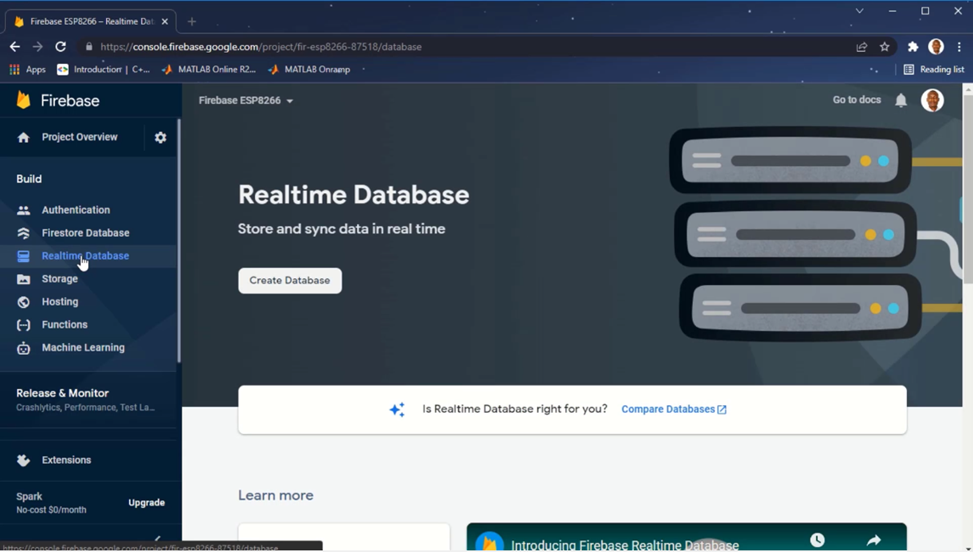
Task: Click the Storage folder icon
Action: (x=24, y=279)
